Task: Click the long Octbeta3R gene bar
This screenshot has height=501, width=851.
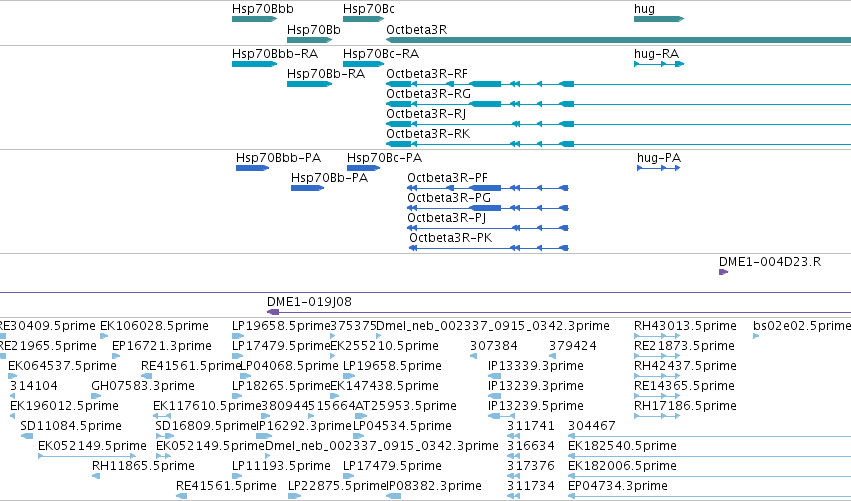Action: 618,40
